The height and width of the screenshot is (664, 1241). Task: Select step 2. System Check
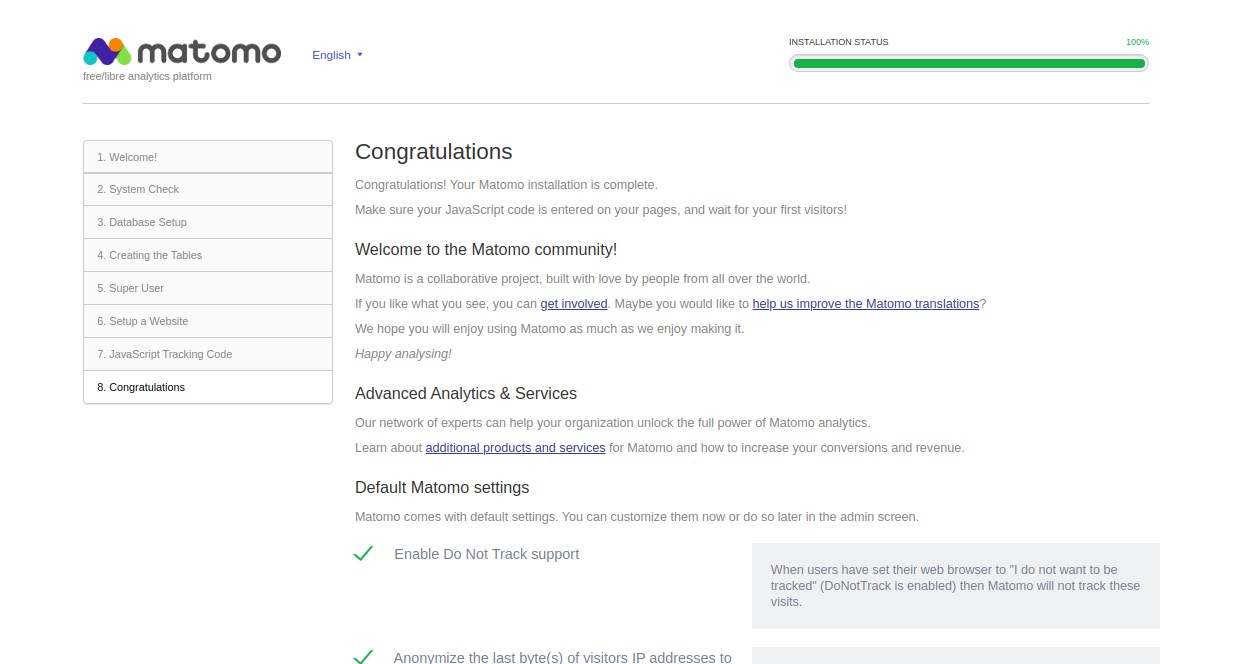(208, 189)
